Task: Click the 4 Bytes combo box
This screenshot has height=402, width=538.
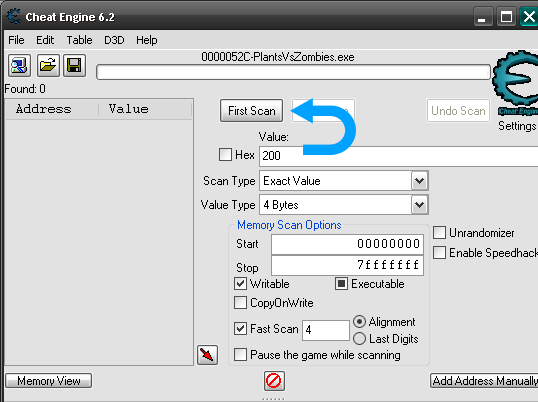Action: tap(344, 205)
